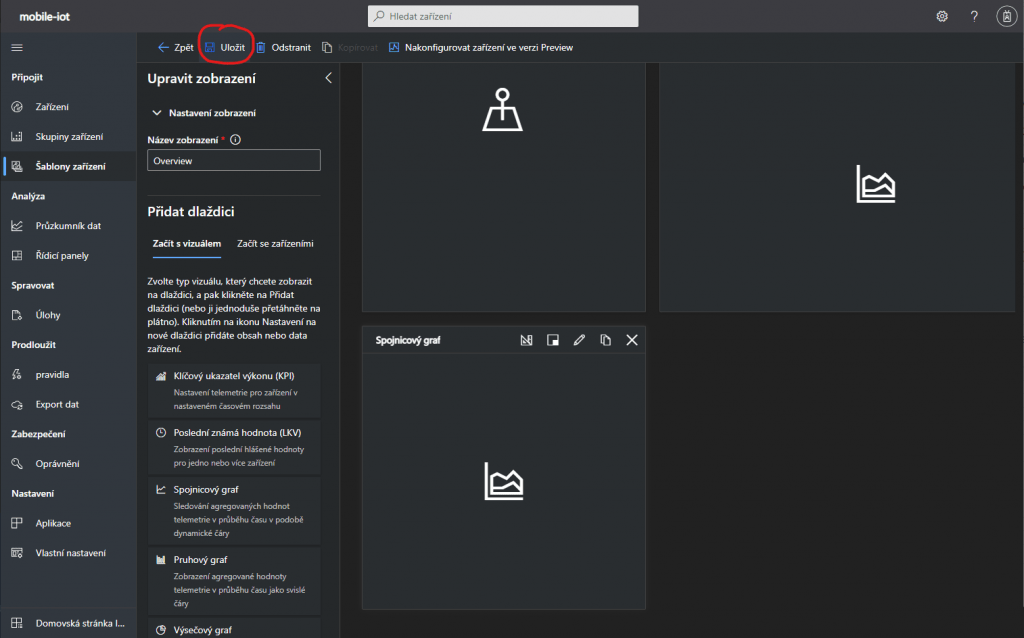The height and width of the screenshot is (638, 1024).
Task: Click the Uložit save button
Action: [225, 47]
